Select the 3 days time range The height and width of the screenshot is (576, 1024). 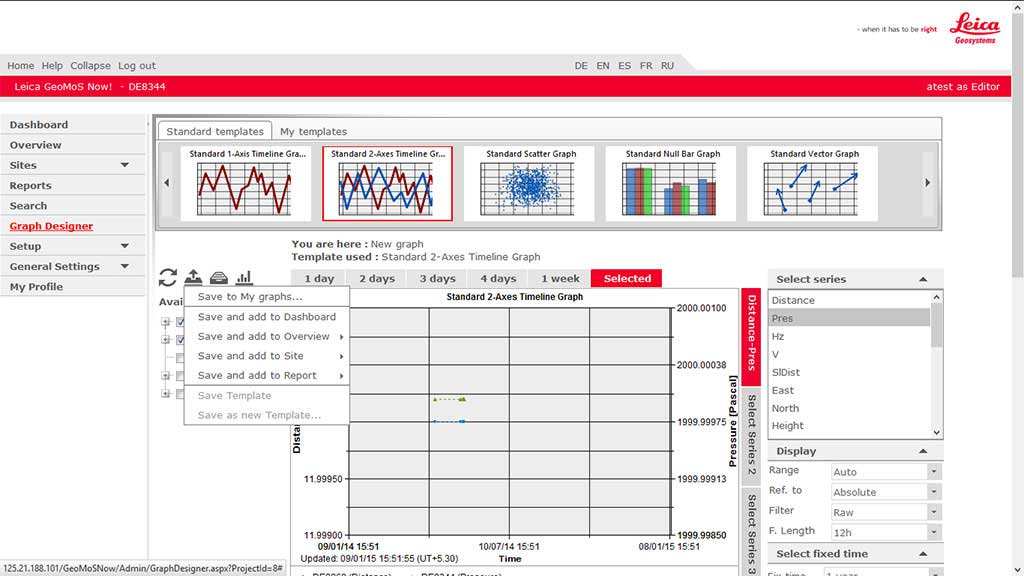pyautogui.click(x=438, y=278)
